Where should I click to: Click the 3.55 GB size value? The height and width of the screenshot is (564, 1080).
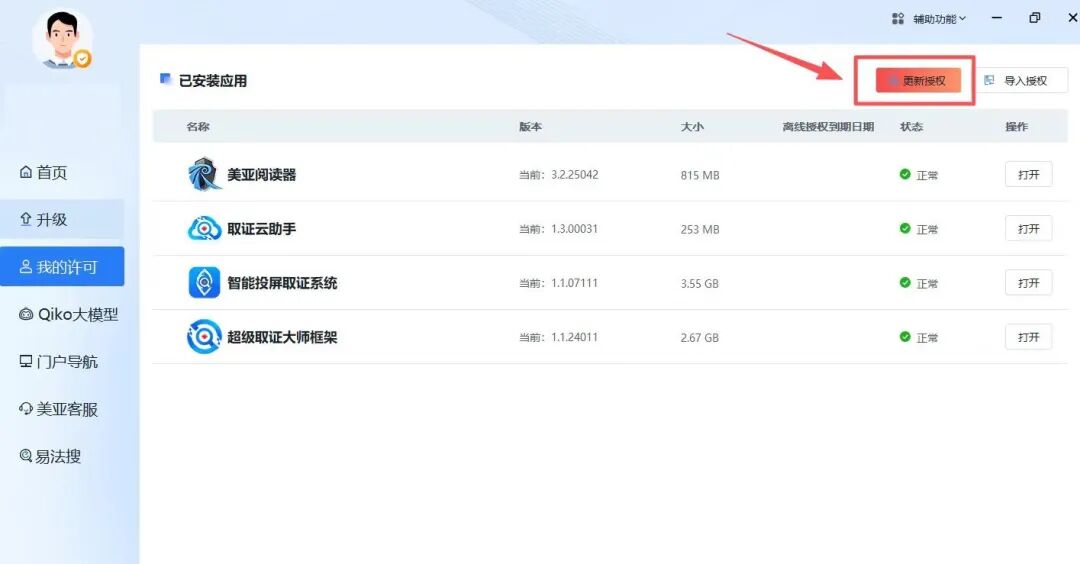click(x=700, y=283)
